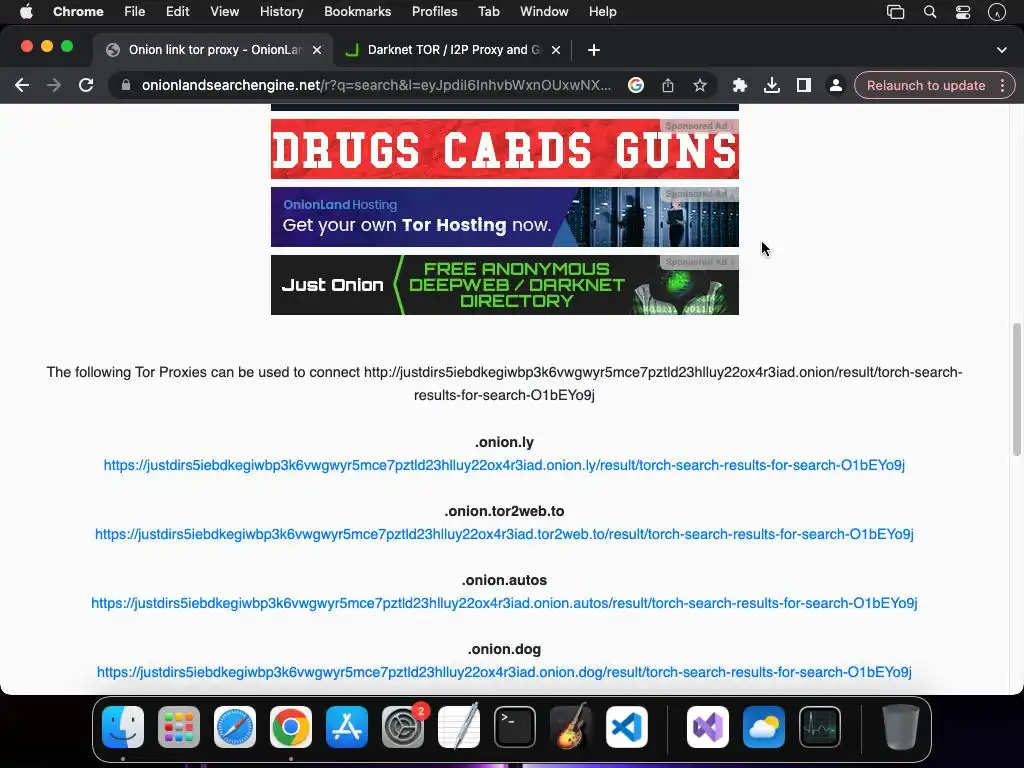Show the Chrome downloads list
This screenshot has width=1024, height=768.
pos(771,86)
